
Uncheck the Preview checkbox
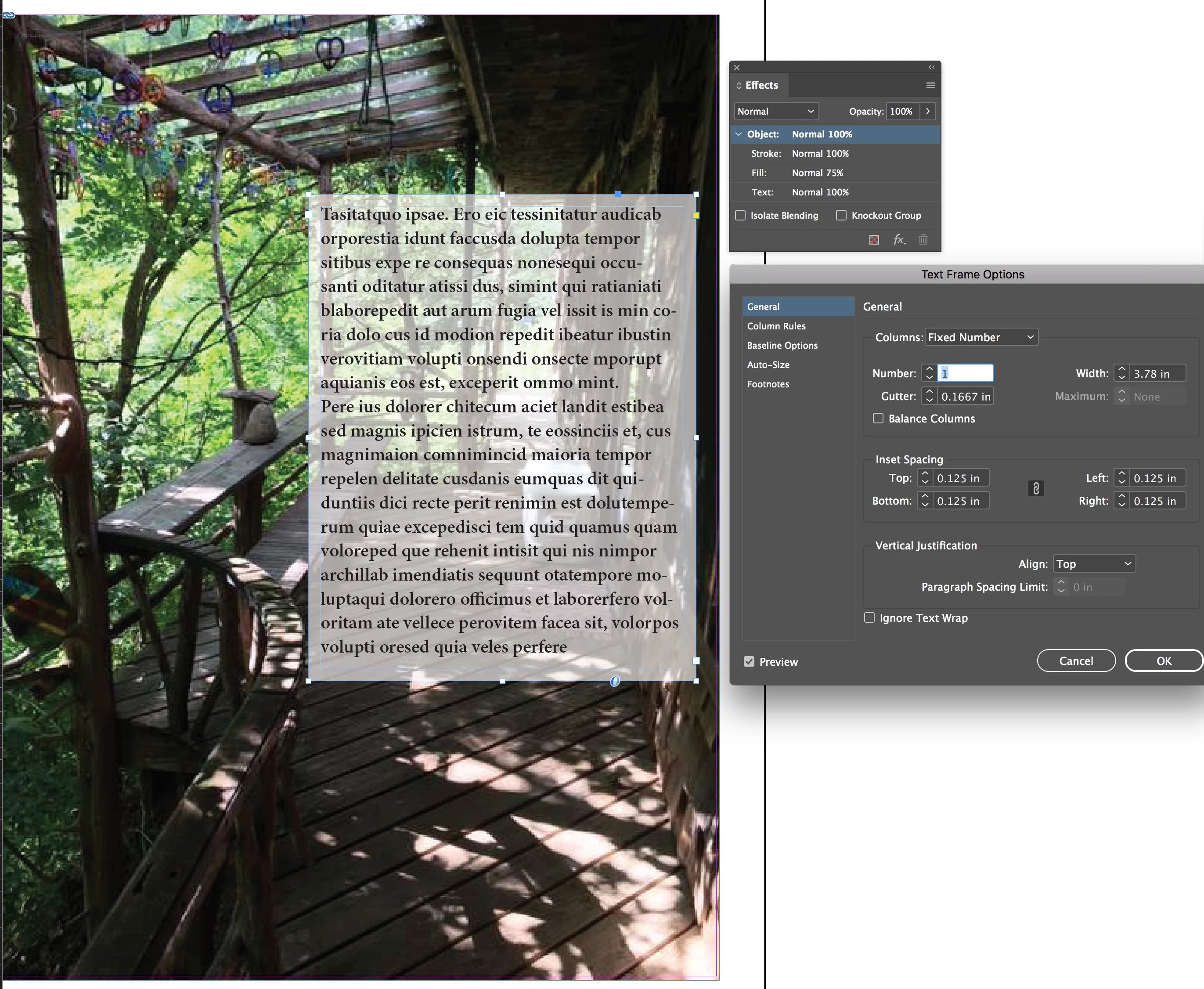(x=749, y=661)
